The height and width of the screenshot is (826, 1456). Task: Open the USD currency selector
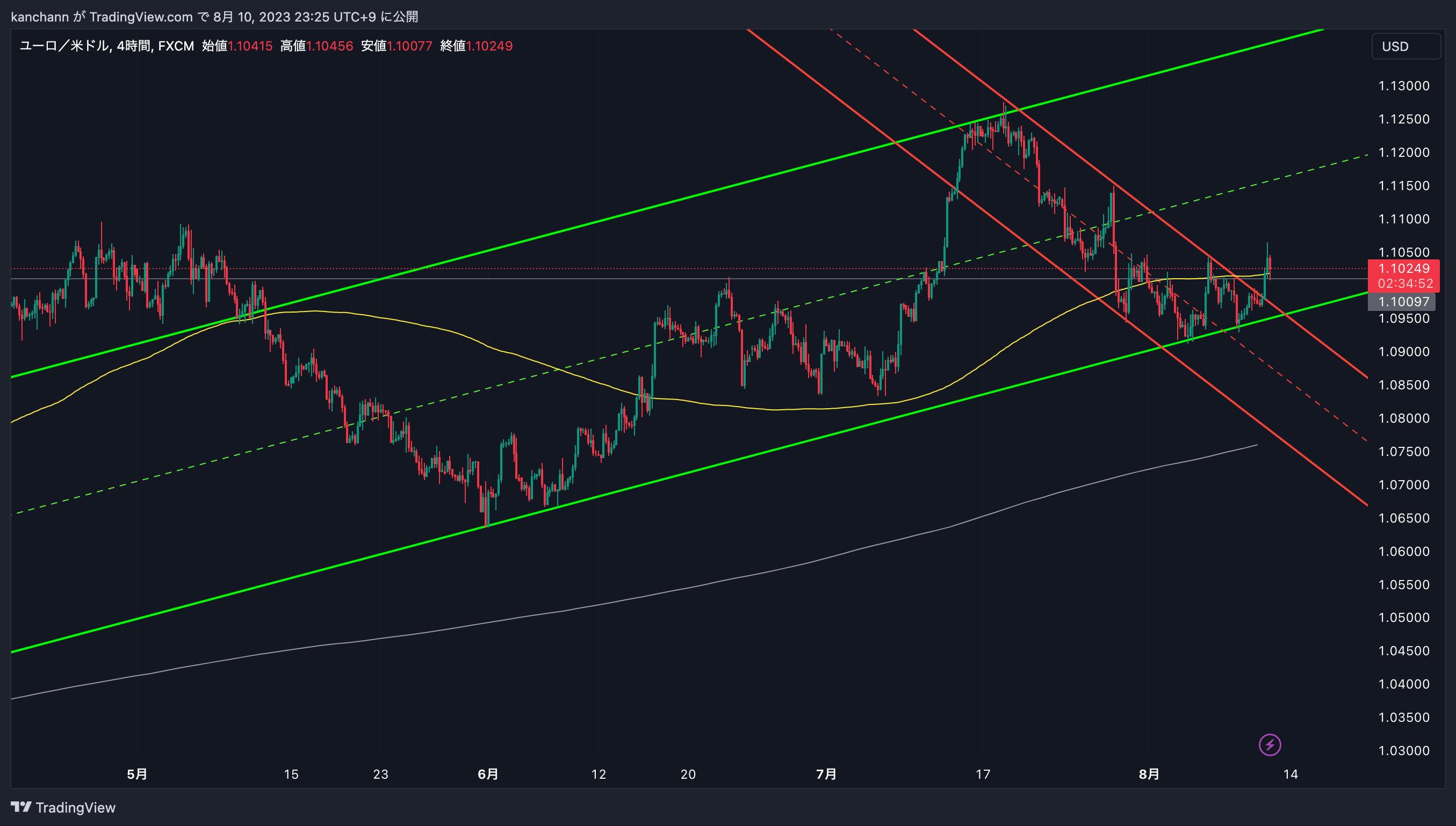[x=1406, y=47]
